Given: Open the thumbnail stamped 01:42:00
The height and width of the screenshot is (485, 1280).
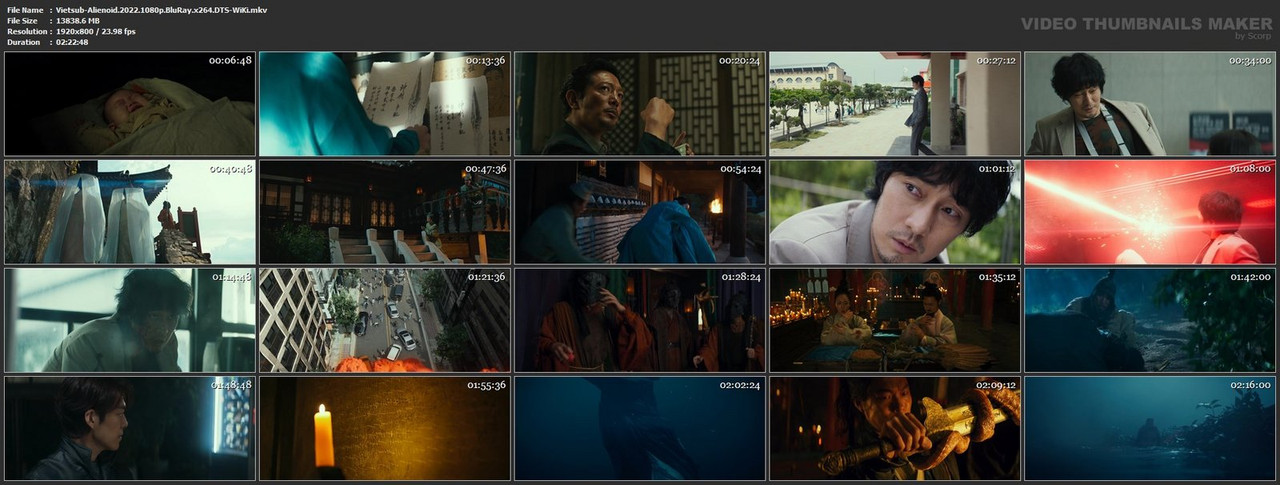Looking at the screenshot, I should coord(1150,320).
